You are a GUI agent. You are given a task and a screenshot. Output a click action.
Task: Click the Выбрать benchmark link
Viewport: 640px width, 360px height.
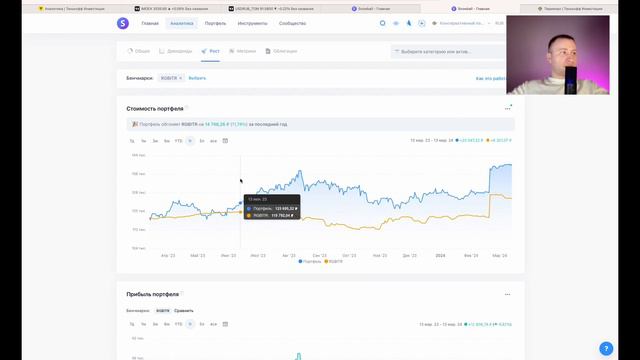(197, 78)
